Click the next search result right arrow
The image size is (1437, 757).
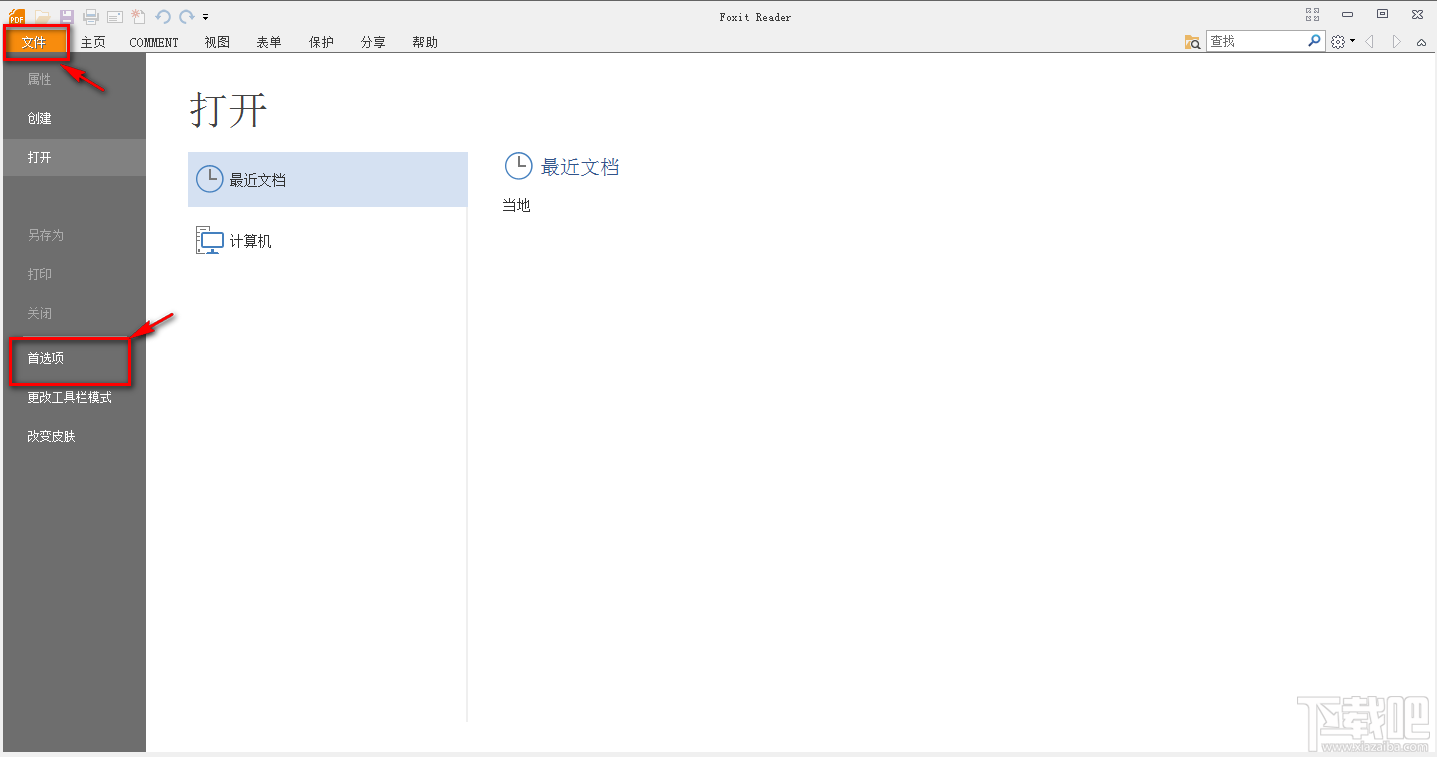[x=1396, y=42]
